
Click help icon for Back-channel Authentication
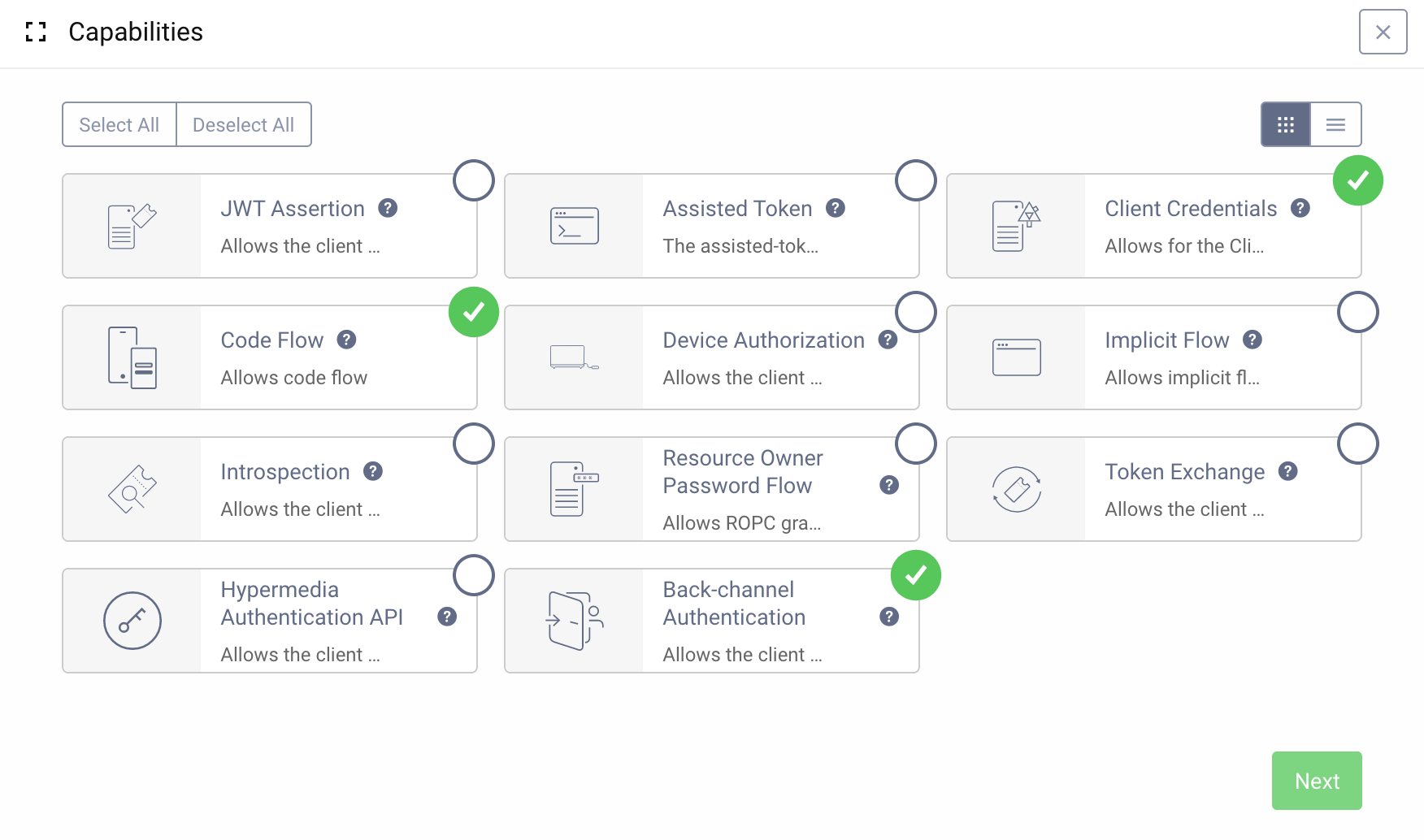[889, 617]
